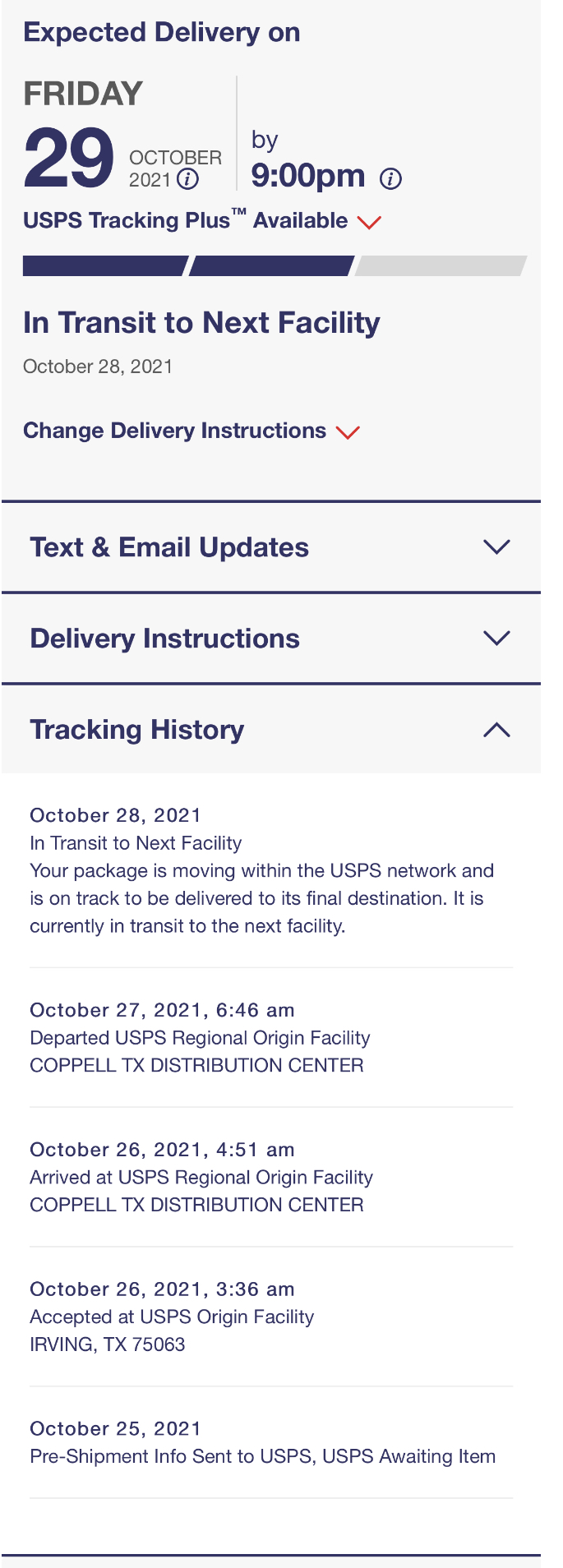
Task: Click red chevron beside Change Delivery Instructions
Action: click(348, 432)
